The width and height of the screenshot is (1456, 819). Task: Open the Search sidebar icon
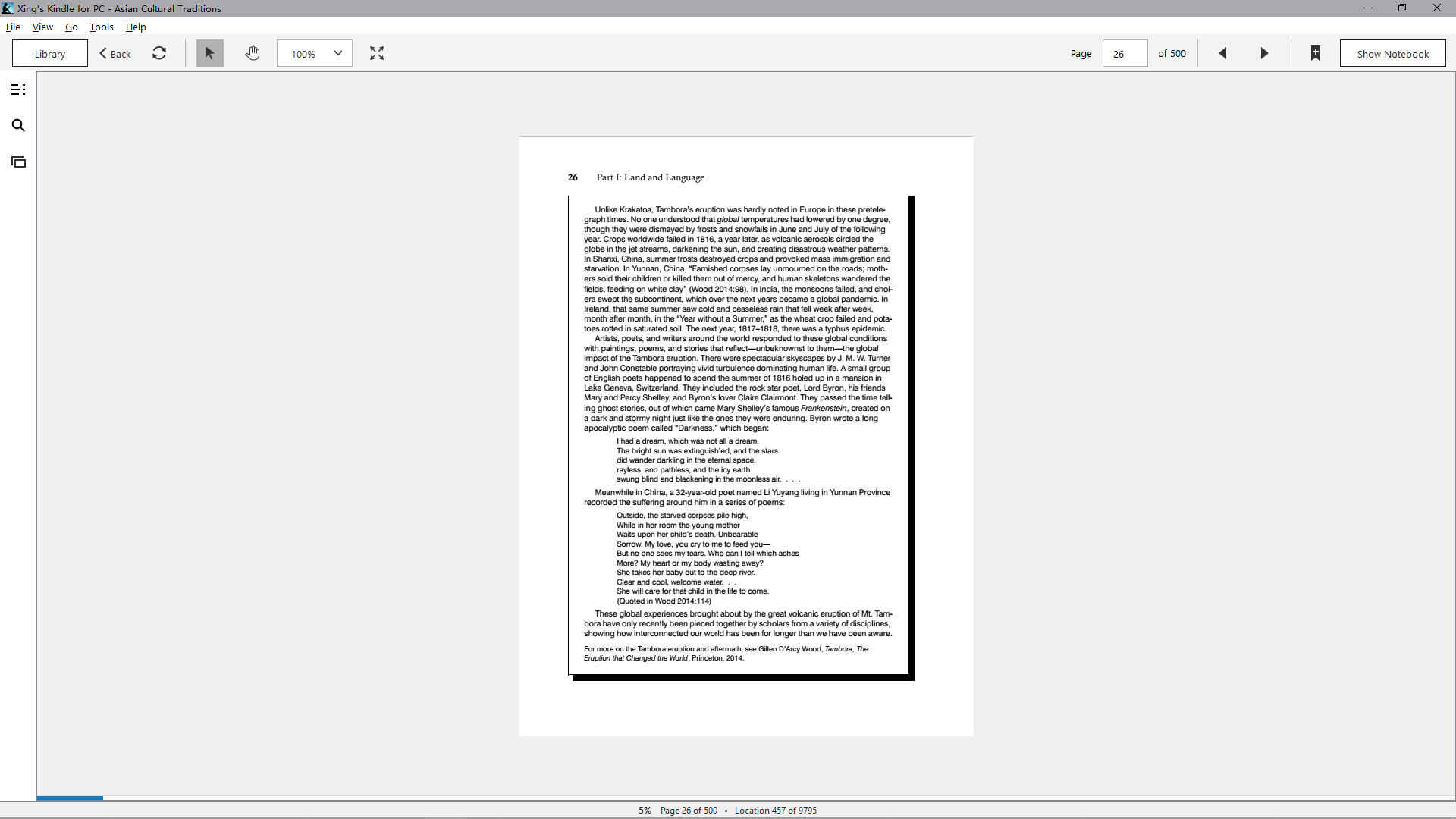18,125
